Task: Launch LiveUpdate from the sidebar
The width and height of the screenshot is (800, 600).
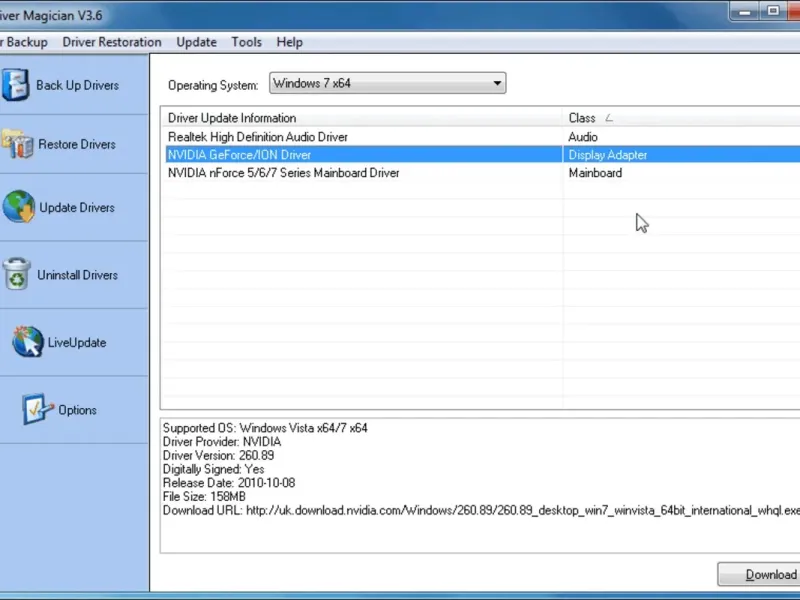Action: (x=28, y=342)
